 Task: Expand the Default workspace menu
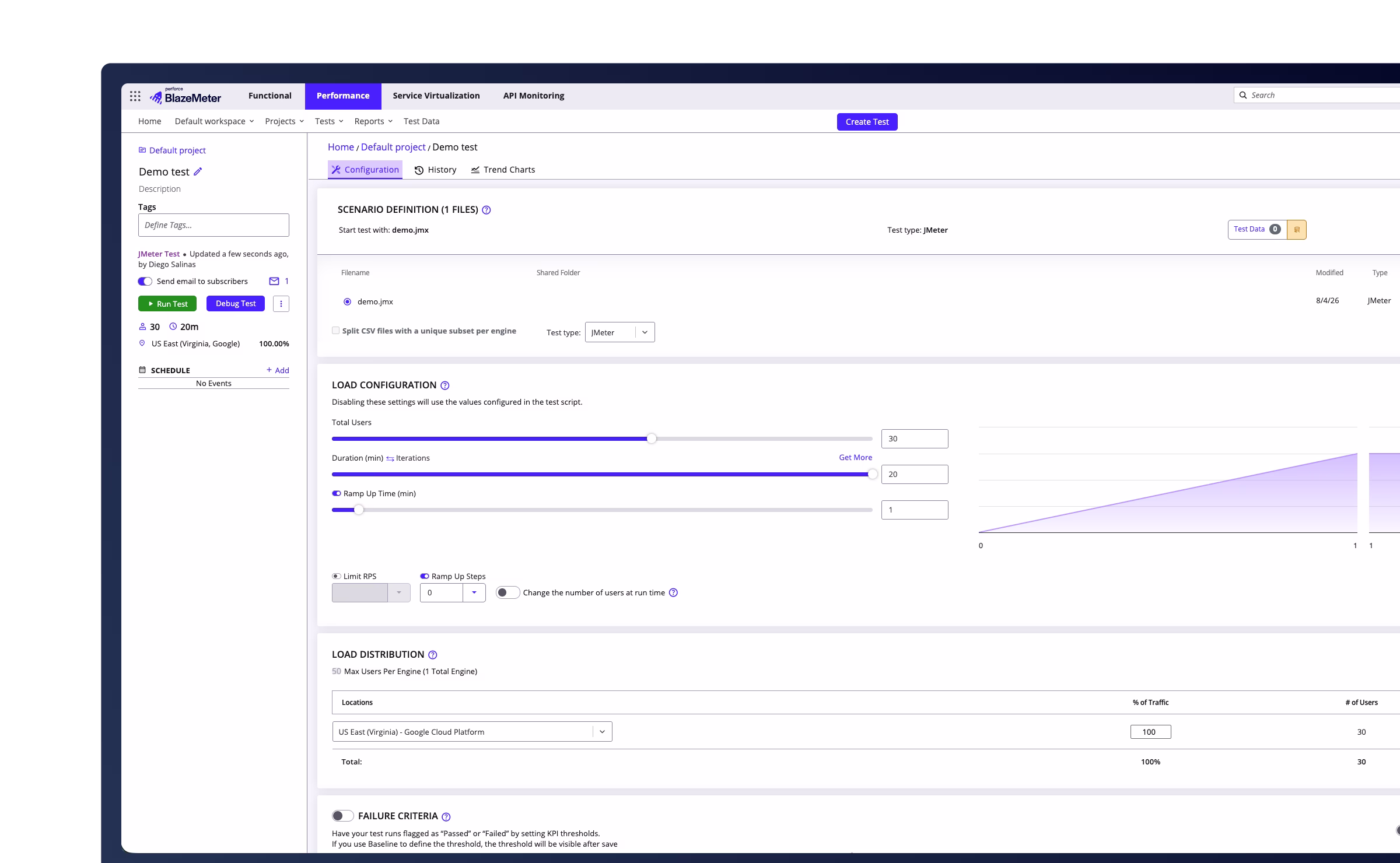pos(214,121)
